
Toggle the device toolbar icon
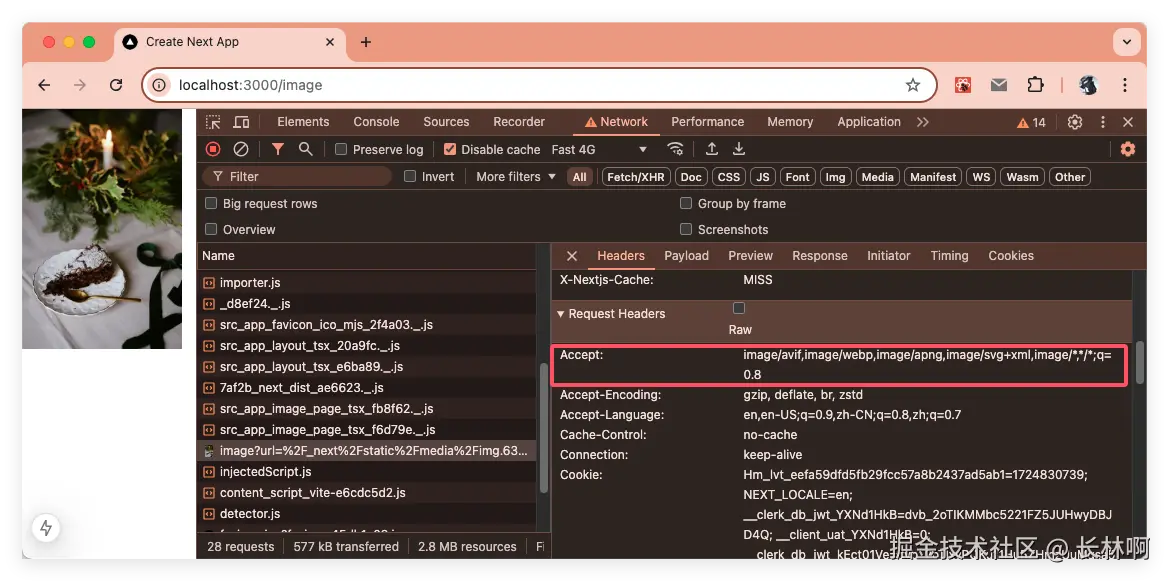(241, 122)
